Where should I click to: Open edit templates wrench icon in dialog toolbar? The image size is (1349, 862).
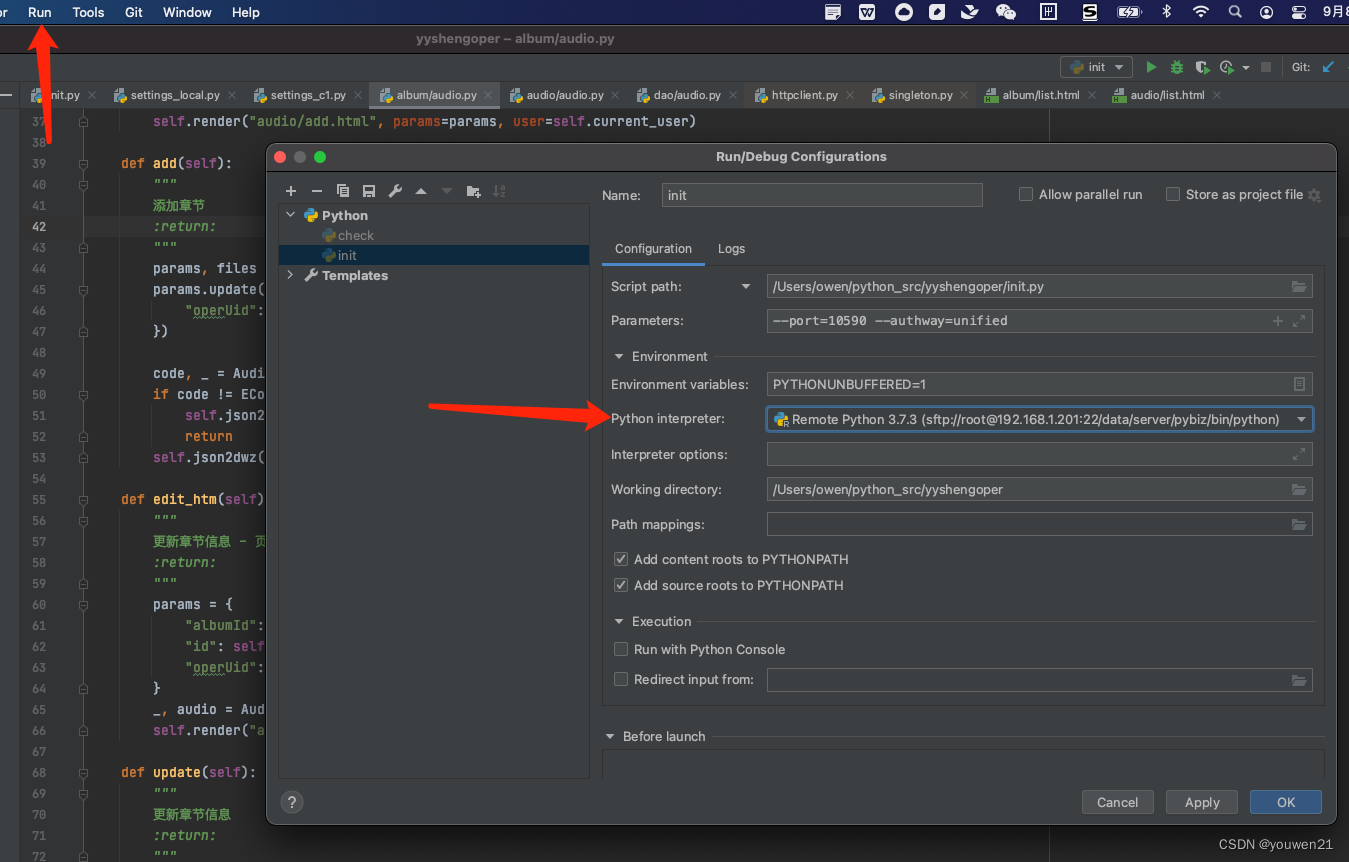pyautogui.click(x=395, y=191)
